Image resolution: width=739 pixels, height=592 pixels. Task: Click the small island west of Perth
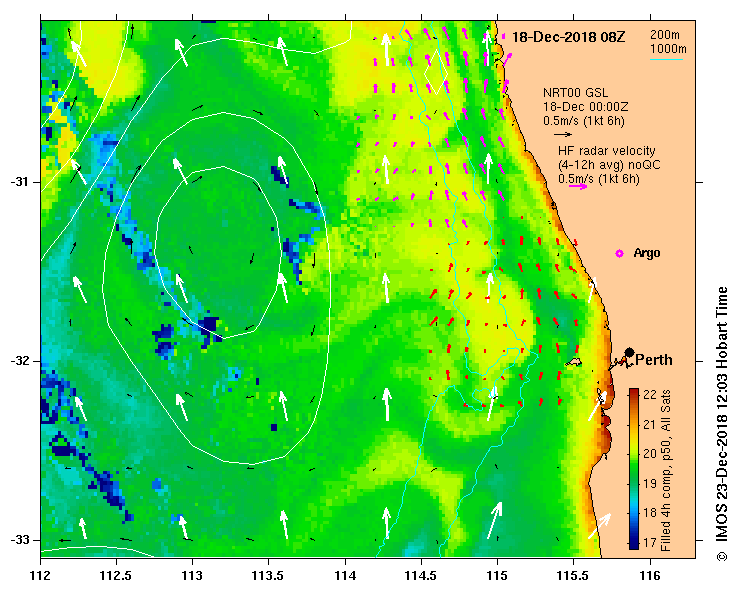[574, 362]
